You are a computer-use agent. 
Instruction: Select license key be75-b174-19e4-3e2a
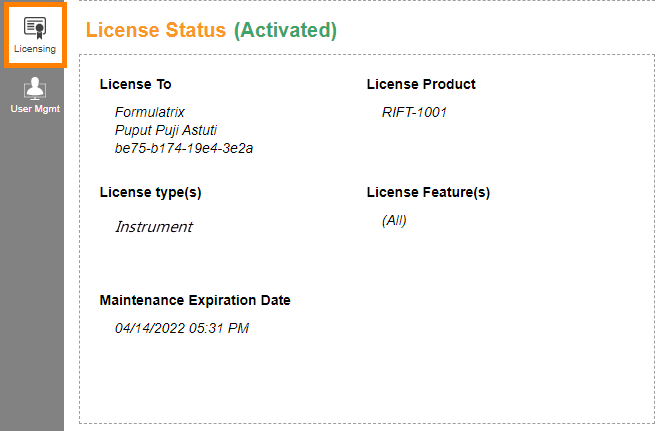tap(184, 148)
